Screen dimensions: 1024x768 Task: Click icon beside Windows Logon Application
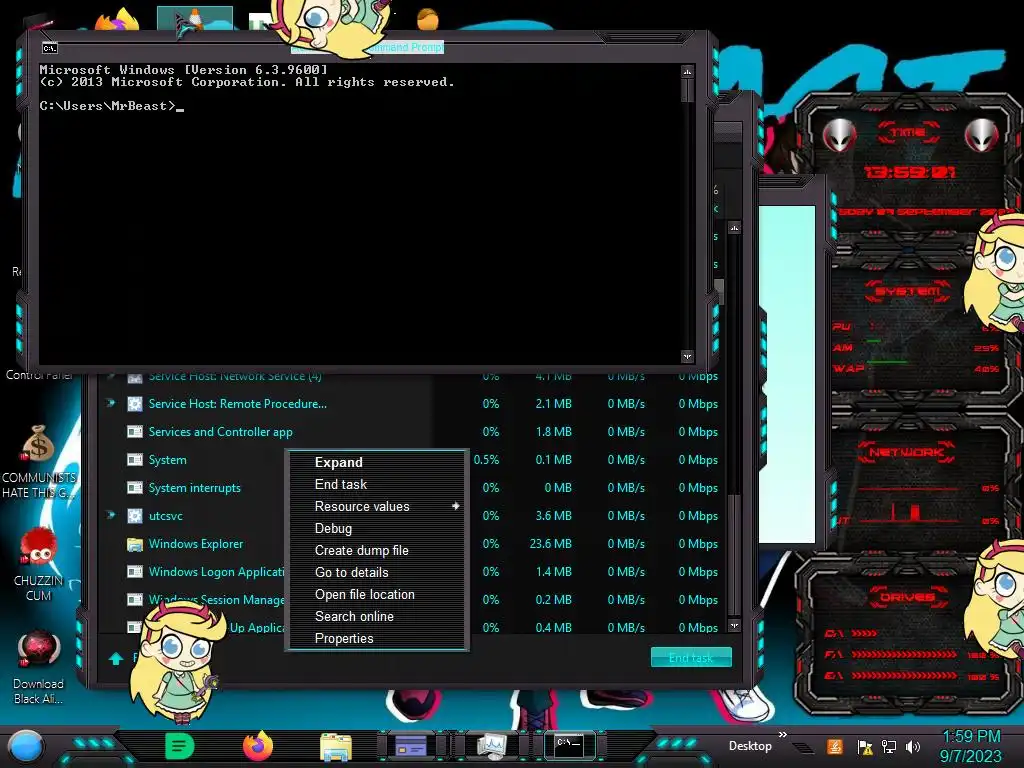click(x=135, y=572)
